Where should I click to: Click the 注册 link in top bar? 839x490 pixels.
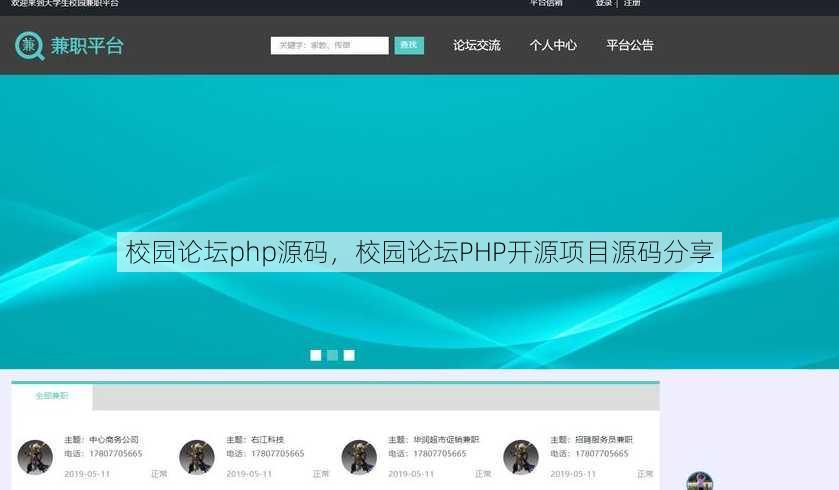[x=632, y=3]
